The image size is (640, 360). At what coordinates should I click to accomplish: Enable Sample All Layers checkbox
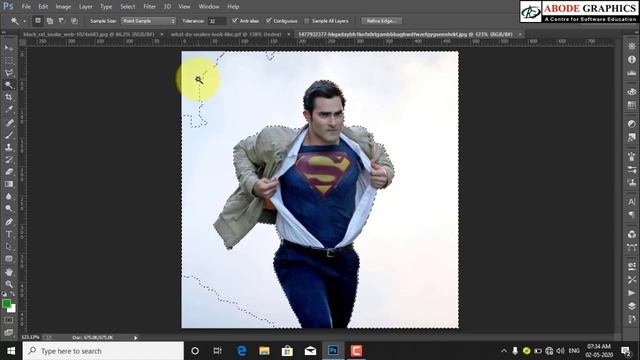click(307, 21)
